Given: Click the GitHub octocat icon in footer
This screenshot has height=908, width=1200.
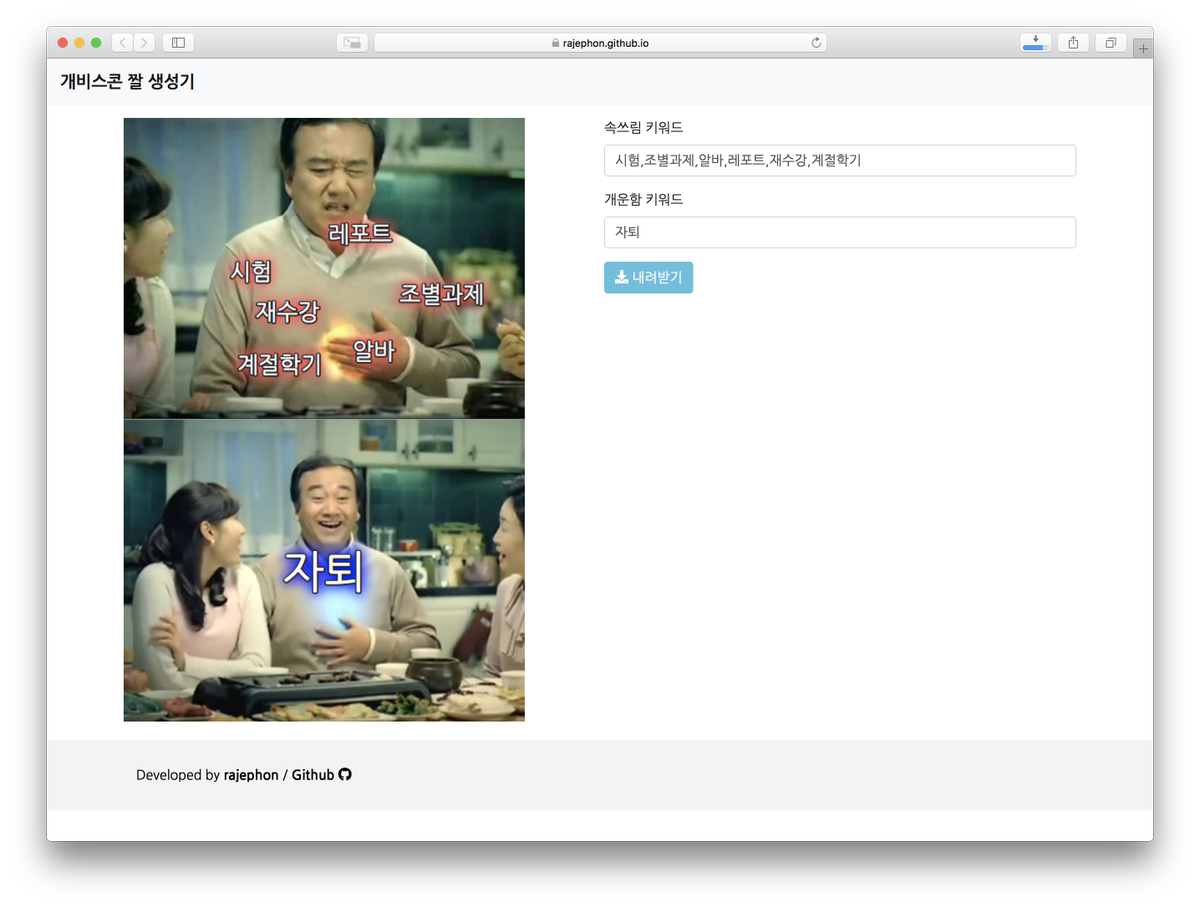Looking at the screenshot, I should coord(345,774).
